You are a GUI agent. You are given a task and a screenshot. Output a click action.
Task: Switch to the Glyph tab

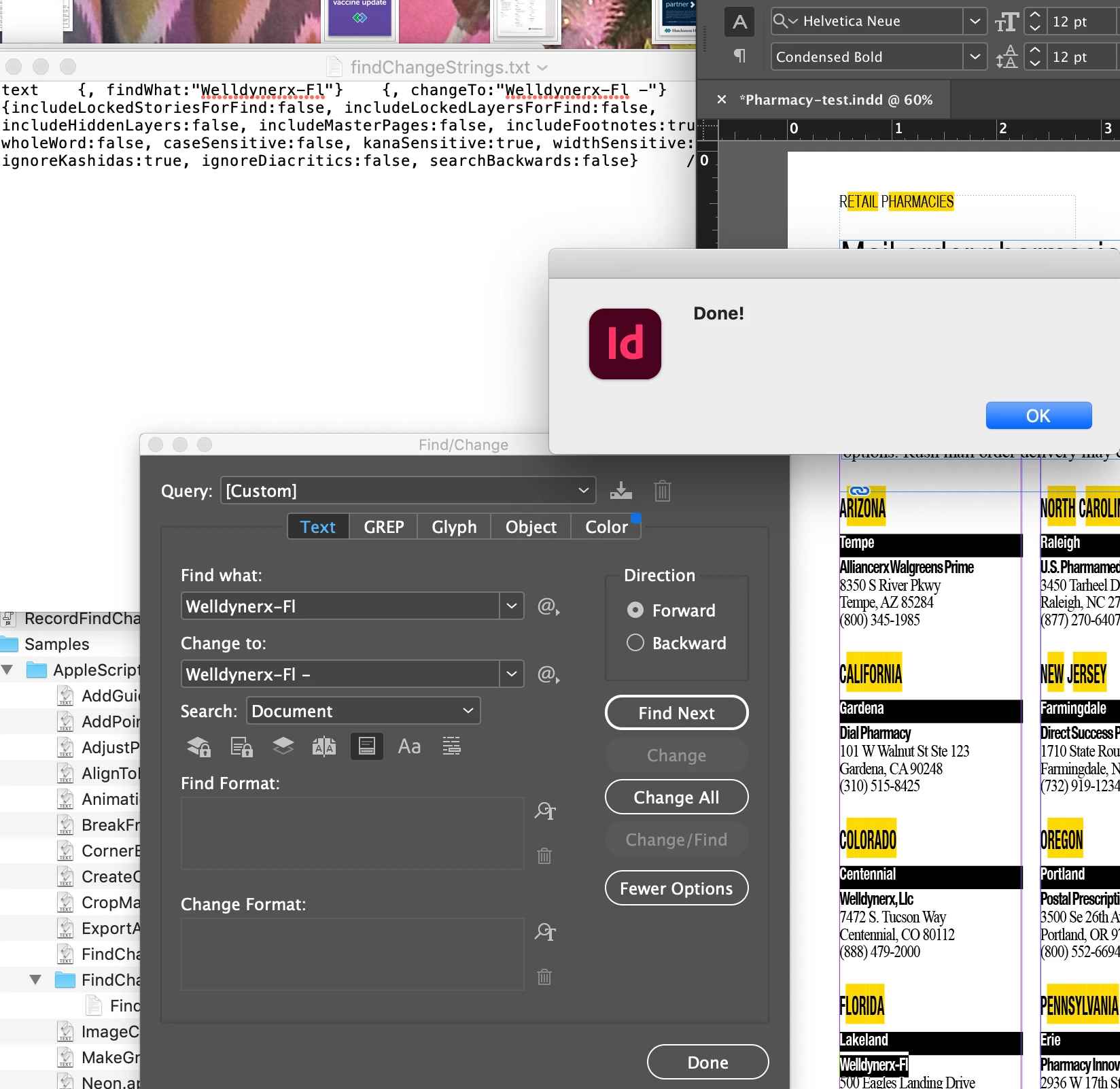point(454,527)
